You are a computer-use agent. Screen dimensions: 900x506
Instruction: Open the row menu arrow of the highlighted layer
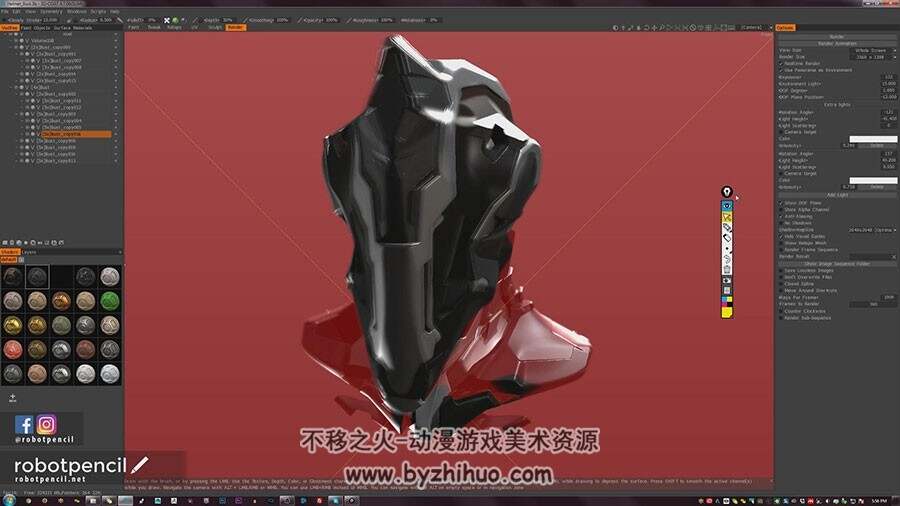point(115,134)
